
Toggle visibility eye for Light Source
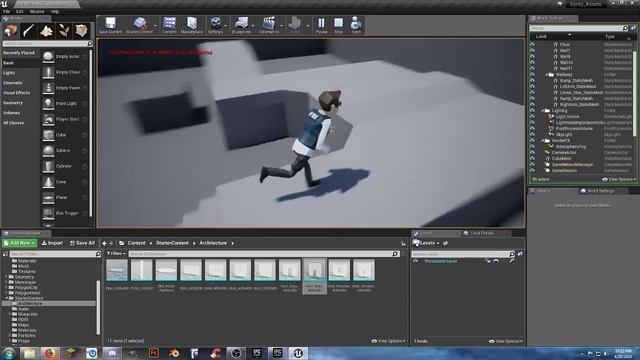(x=533, y=116)
